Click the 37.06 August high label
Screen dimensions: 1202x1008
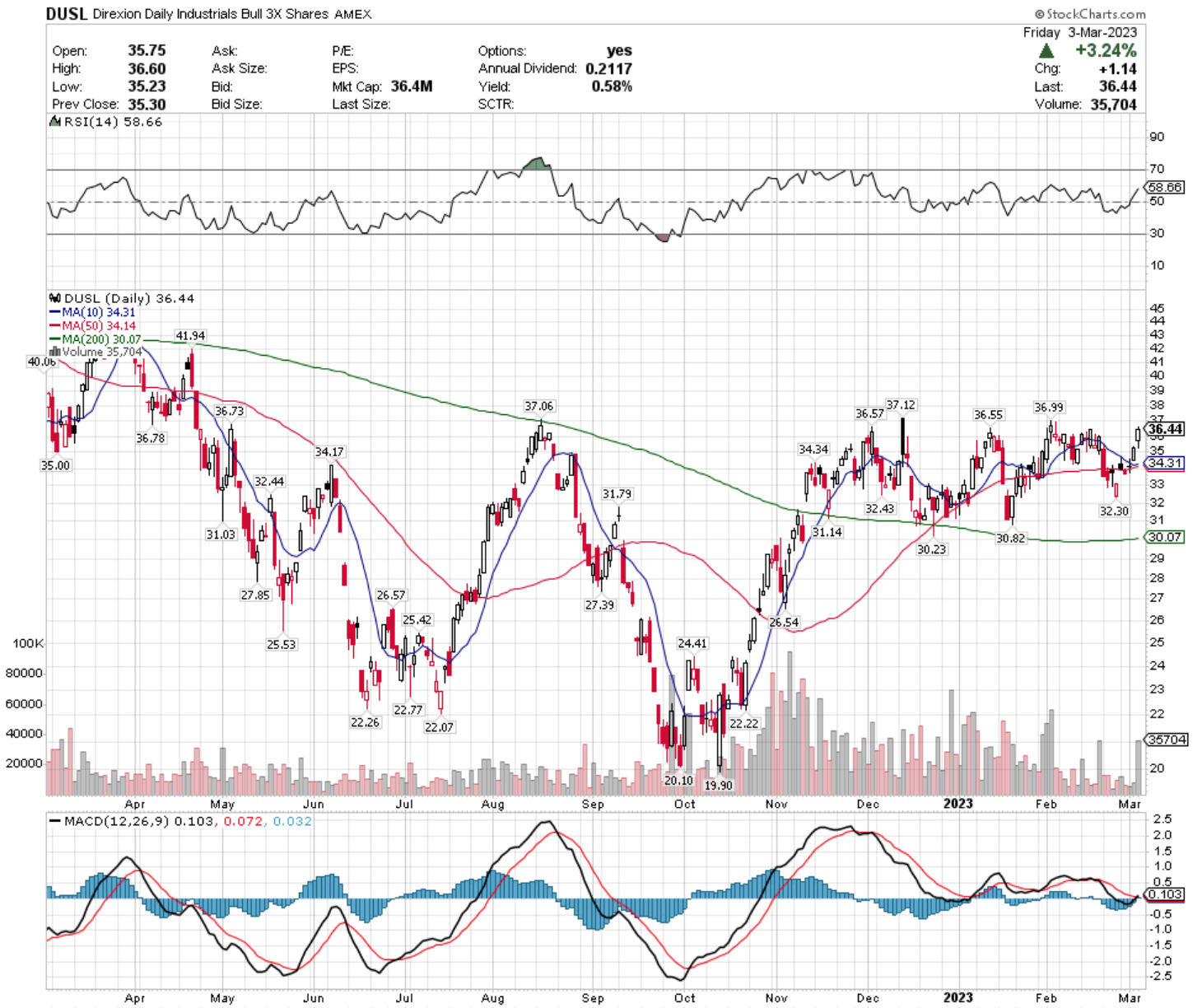[538, 406]
